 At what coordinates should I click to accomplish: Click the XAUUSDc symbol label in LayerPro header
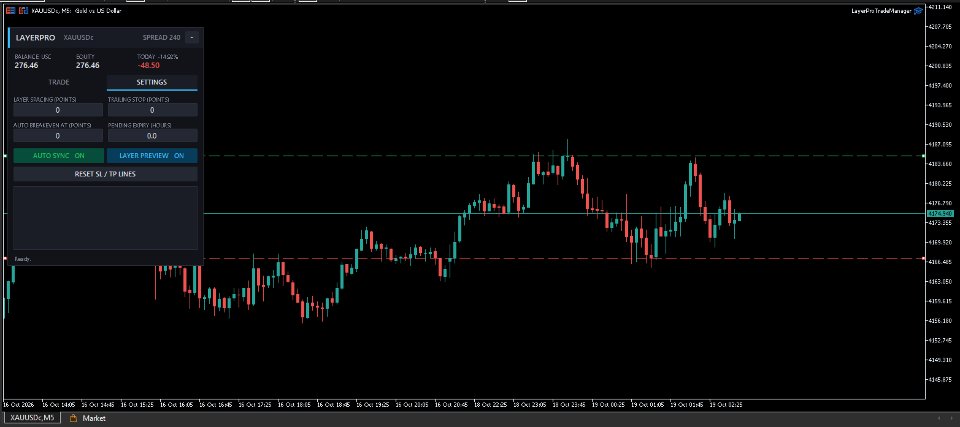[x=78, y=38]
